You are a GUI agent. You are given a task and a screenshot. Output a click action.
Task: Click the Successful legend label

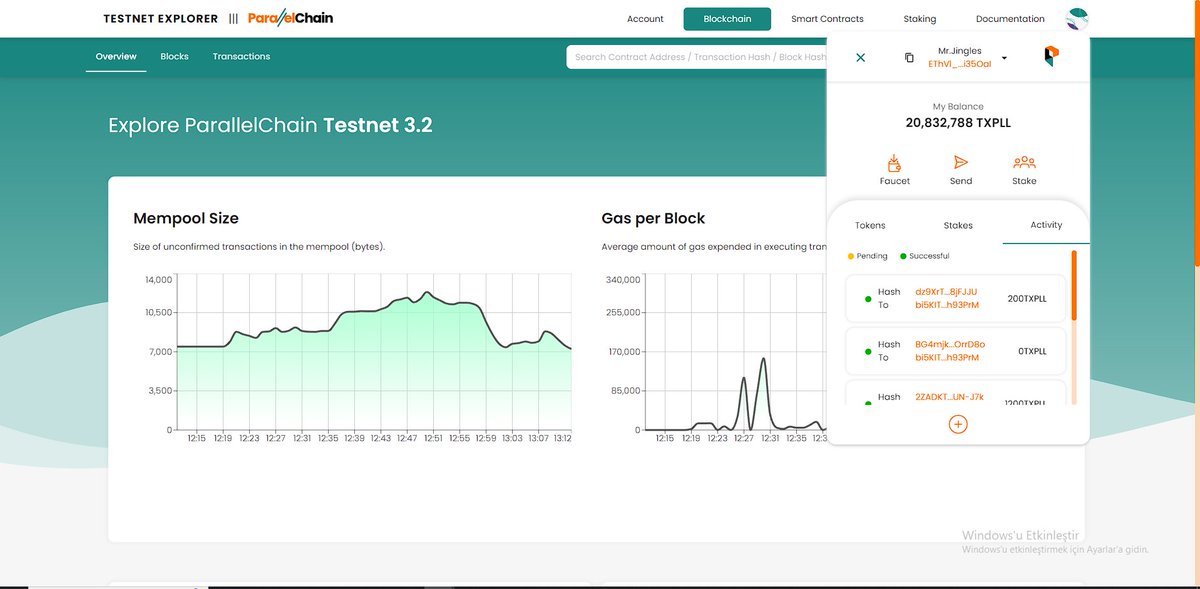[x=929, y=256]
